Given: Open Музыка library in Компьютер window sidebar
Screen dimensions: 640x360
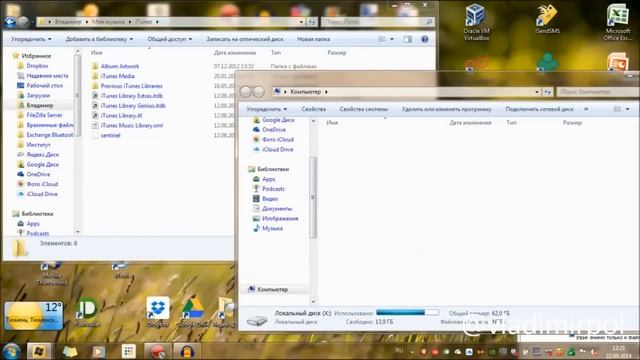Looking at the screenshot, I should click(272, 228).
